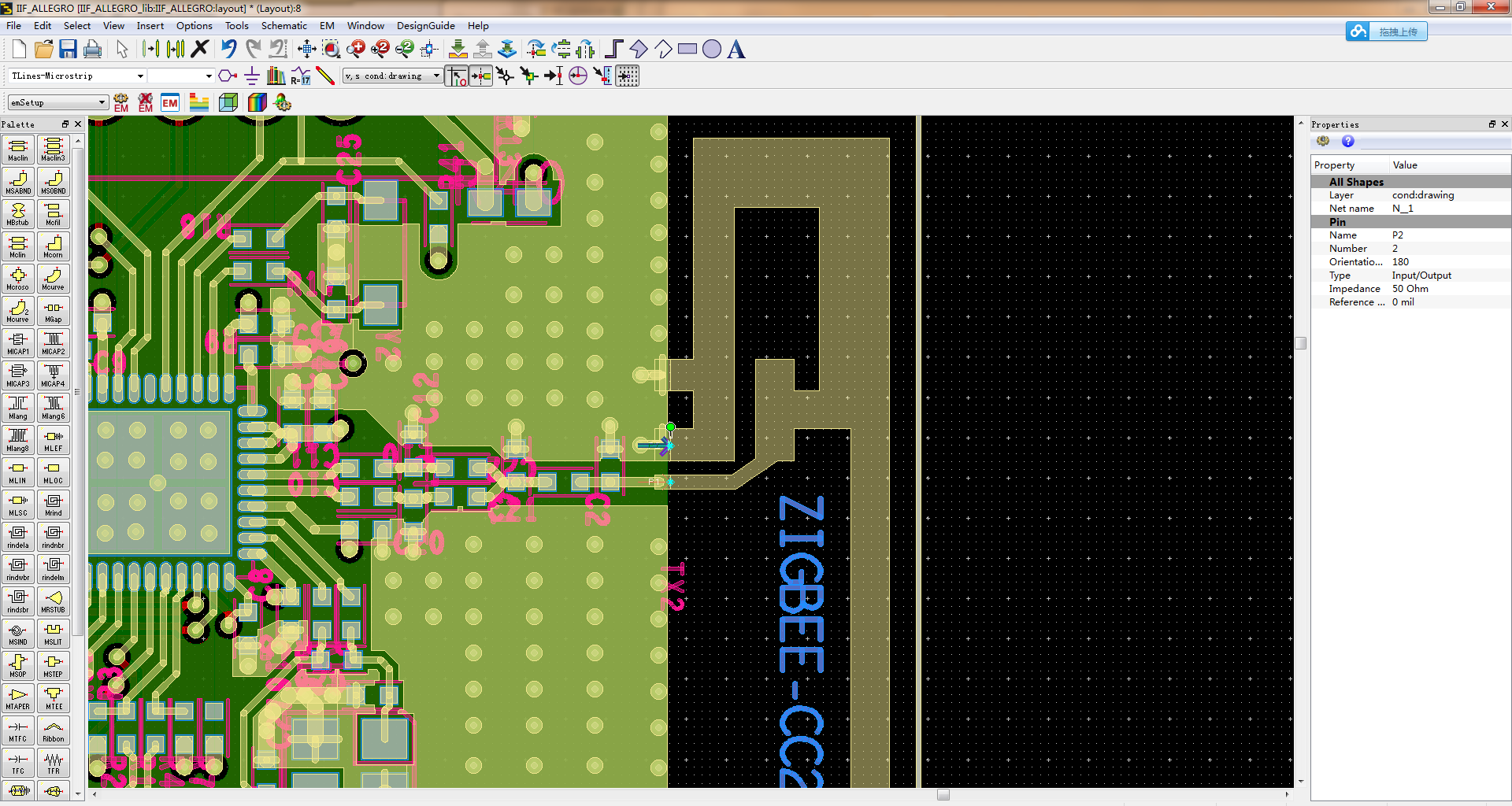Click the blue upload button at top right
This screenshot has height=806, width=1512.
[x=1386, y=31]
